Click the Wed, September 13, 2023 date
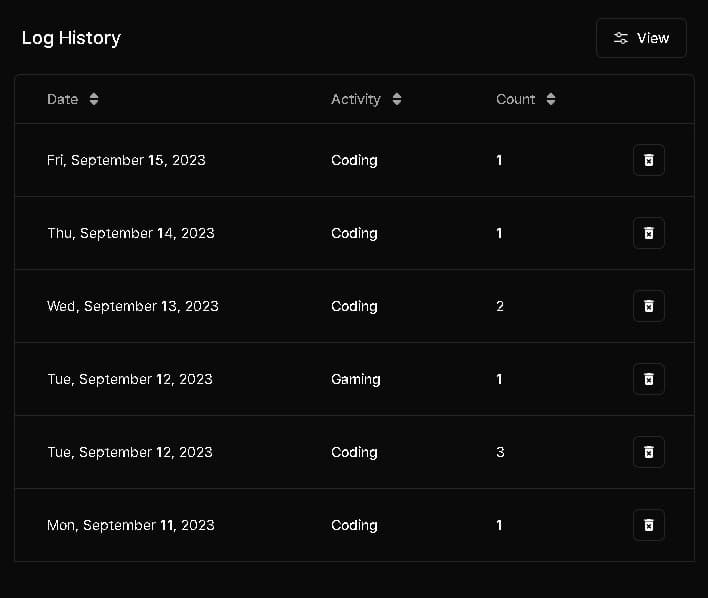Image resolution: width=708 pixels, height=598 pixels. [x=132, y=306]
